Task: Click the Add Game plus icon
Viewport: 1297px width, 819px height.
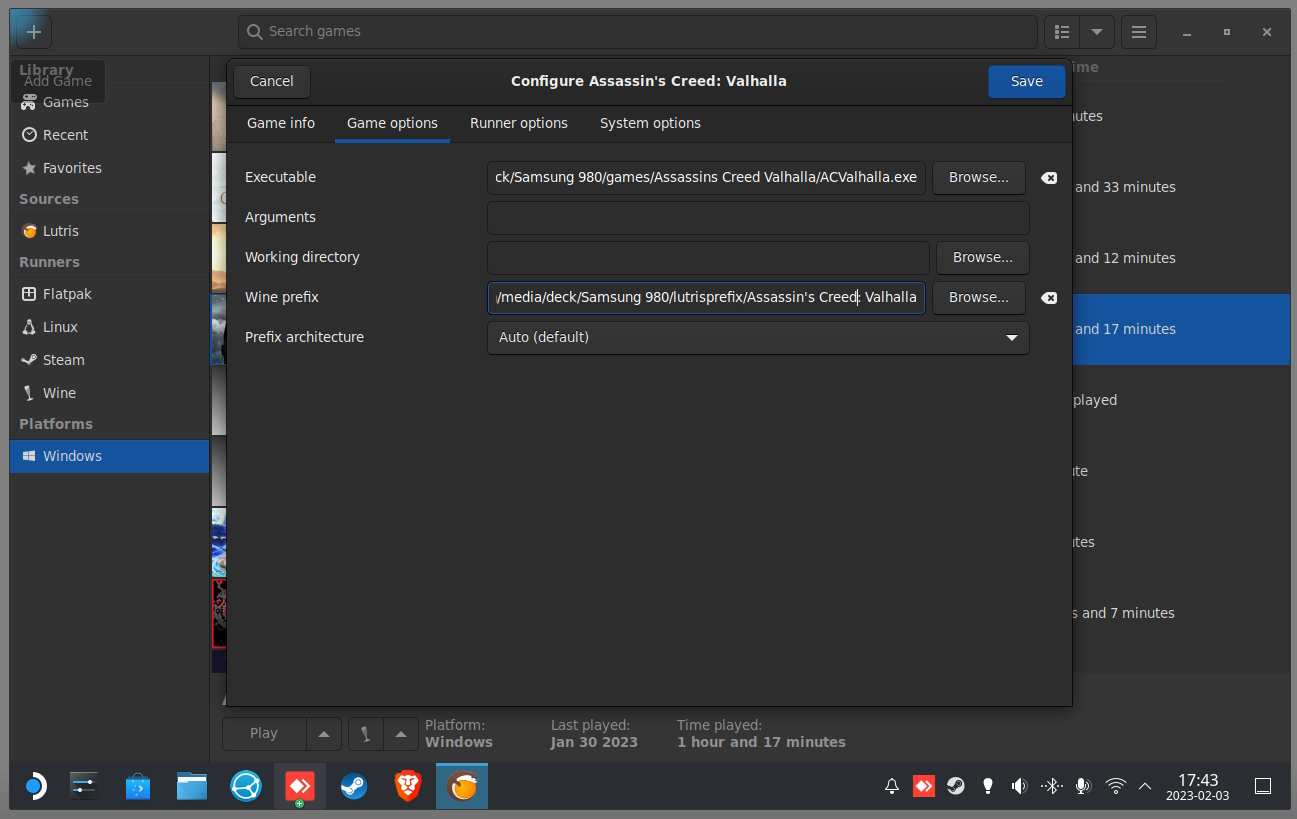Action: [x=34, y=31]
